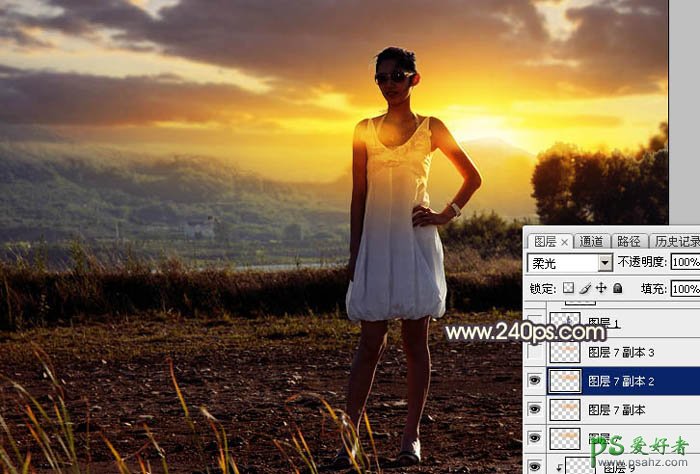Click the 填充 fill value field
This screenshot has height=474, width=700.
coord(685,288)
